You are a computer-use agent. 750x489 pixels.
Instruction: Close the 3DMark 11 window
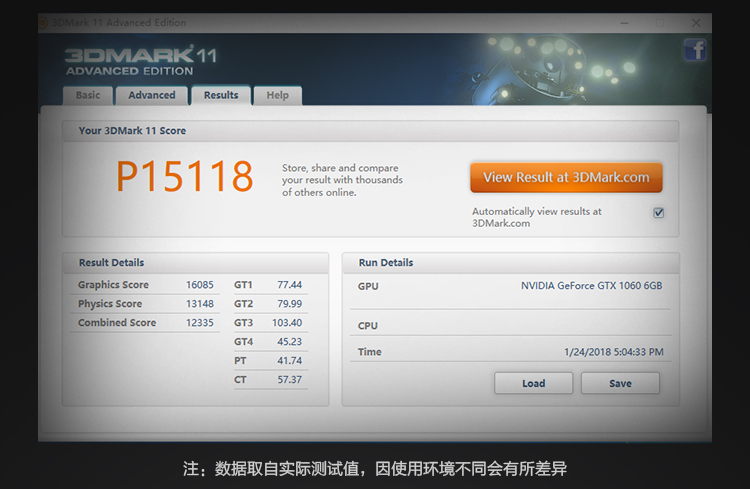click(696, 22)
